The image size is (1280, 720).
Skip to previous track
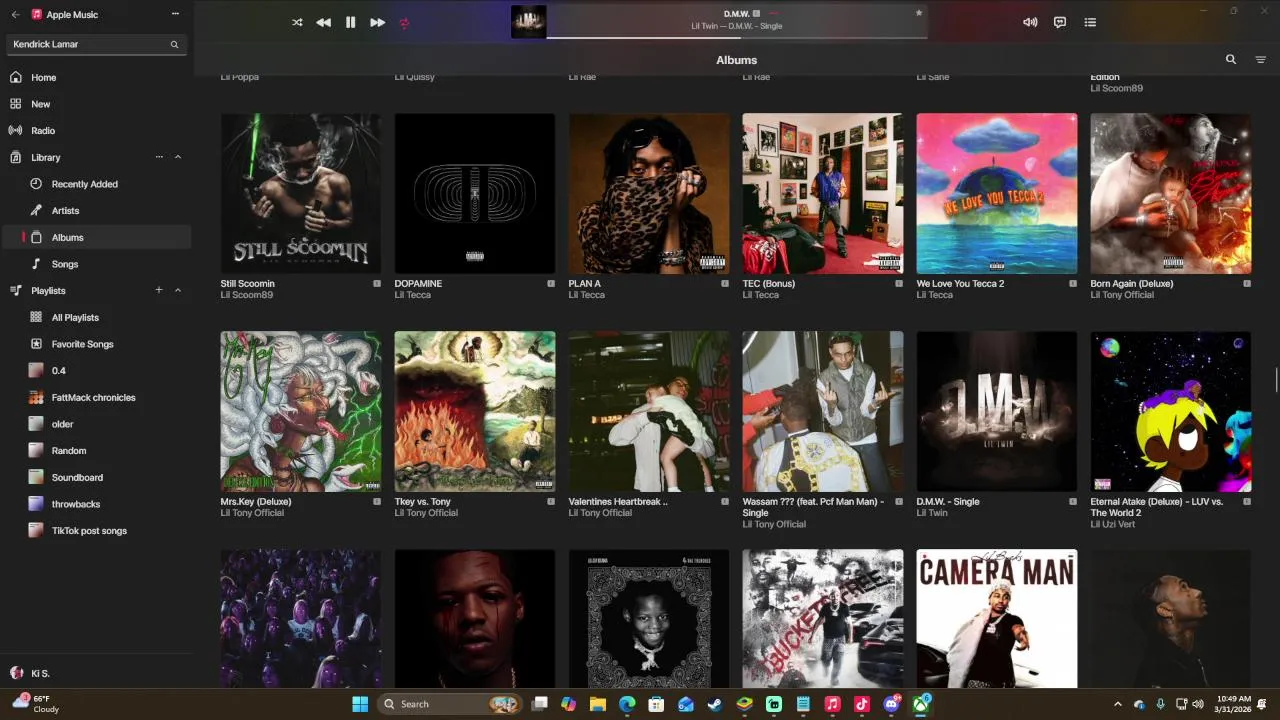point(323,22)
